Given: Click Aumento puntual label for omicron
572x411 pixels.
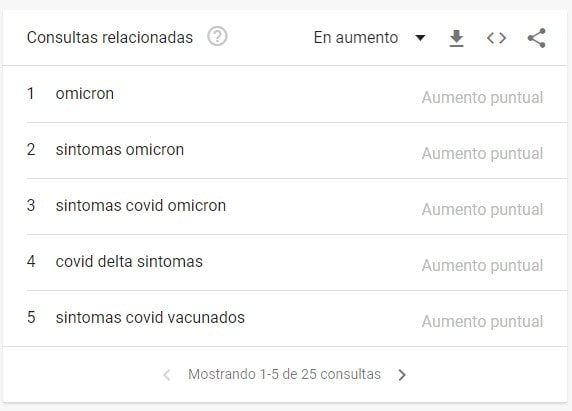Looking at the screenshot, I should (x=482, y=98).
